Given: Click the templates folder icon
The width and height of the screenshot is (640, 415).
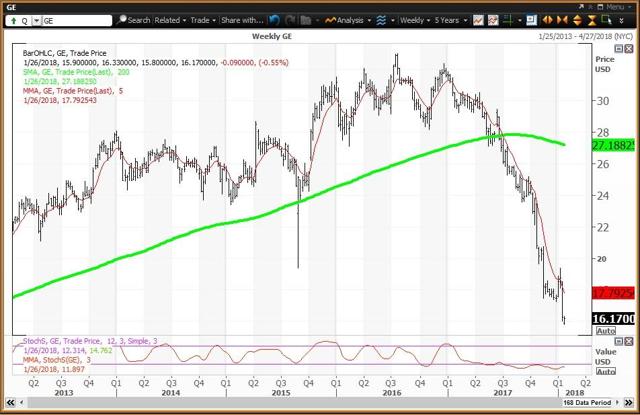Looking at the screenshot, I should pos(306,20).
